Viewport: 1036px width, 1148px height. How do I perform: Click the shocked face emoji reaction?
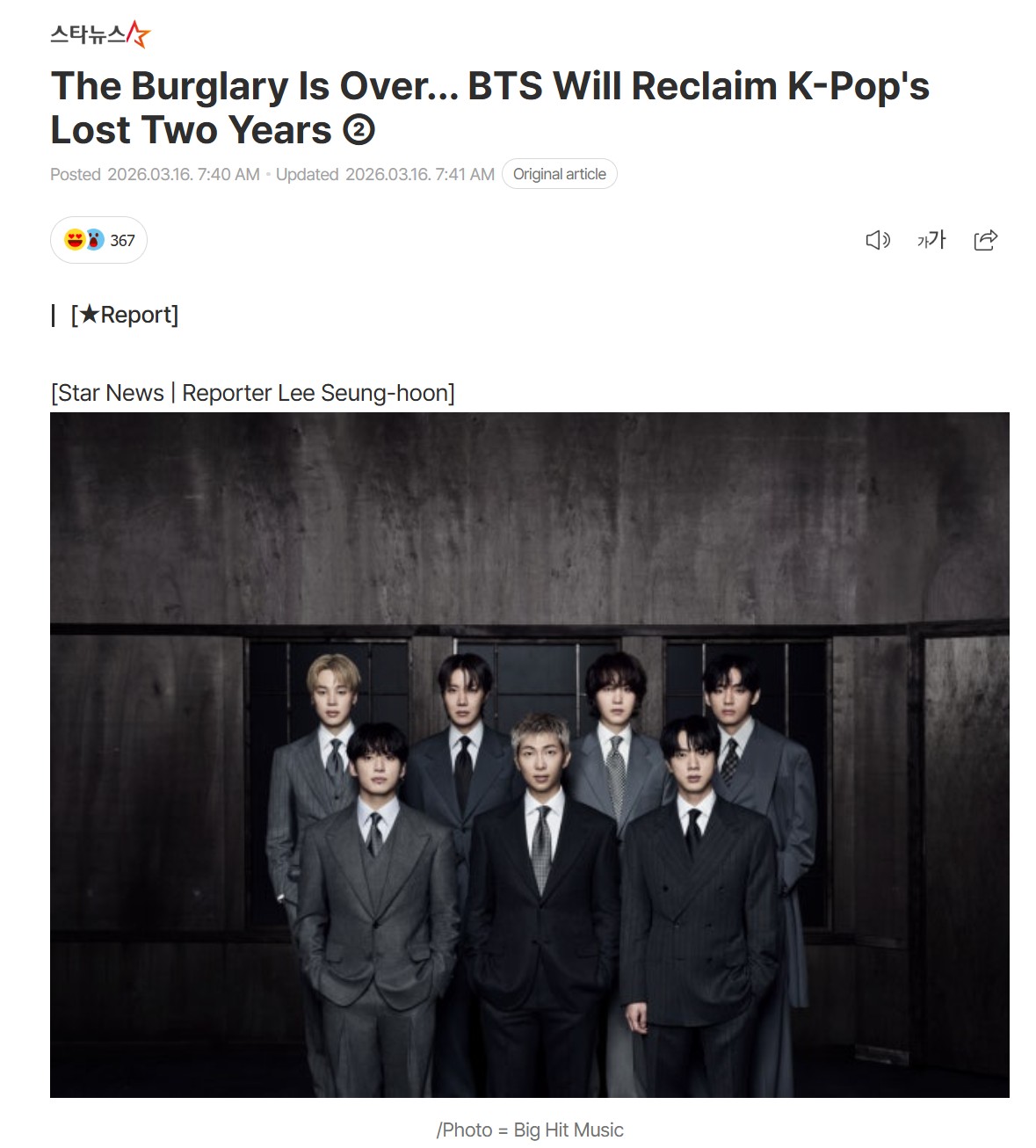[94, 240]
